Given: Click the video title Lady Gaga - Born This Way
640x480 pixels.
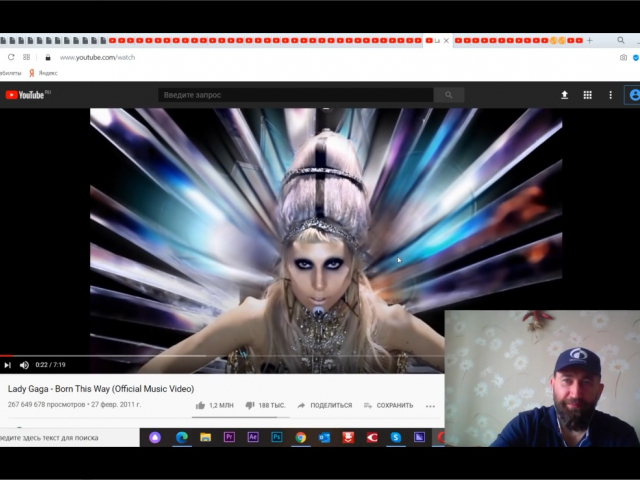Looking at the screenshot, I should (x=101, y=389).
